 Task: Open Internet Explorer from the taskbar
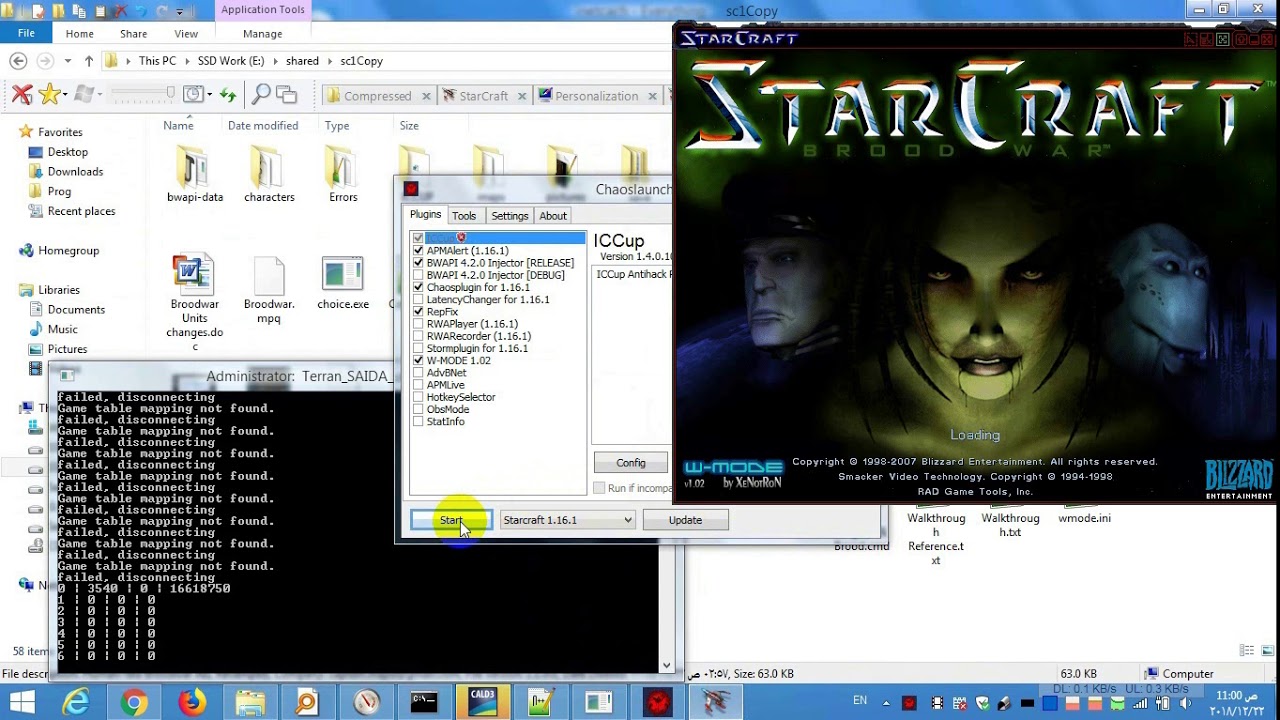(x=76, y=702)
